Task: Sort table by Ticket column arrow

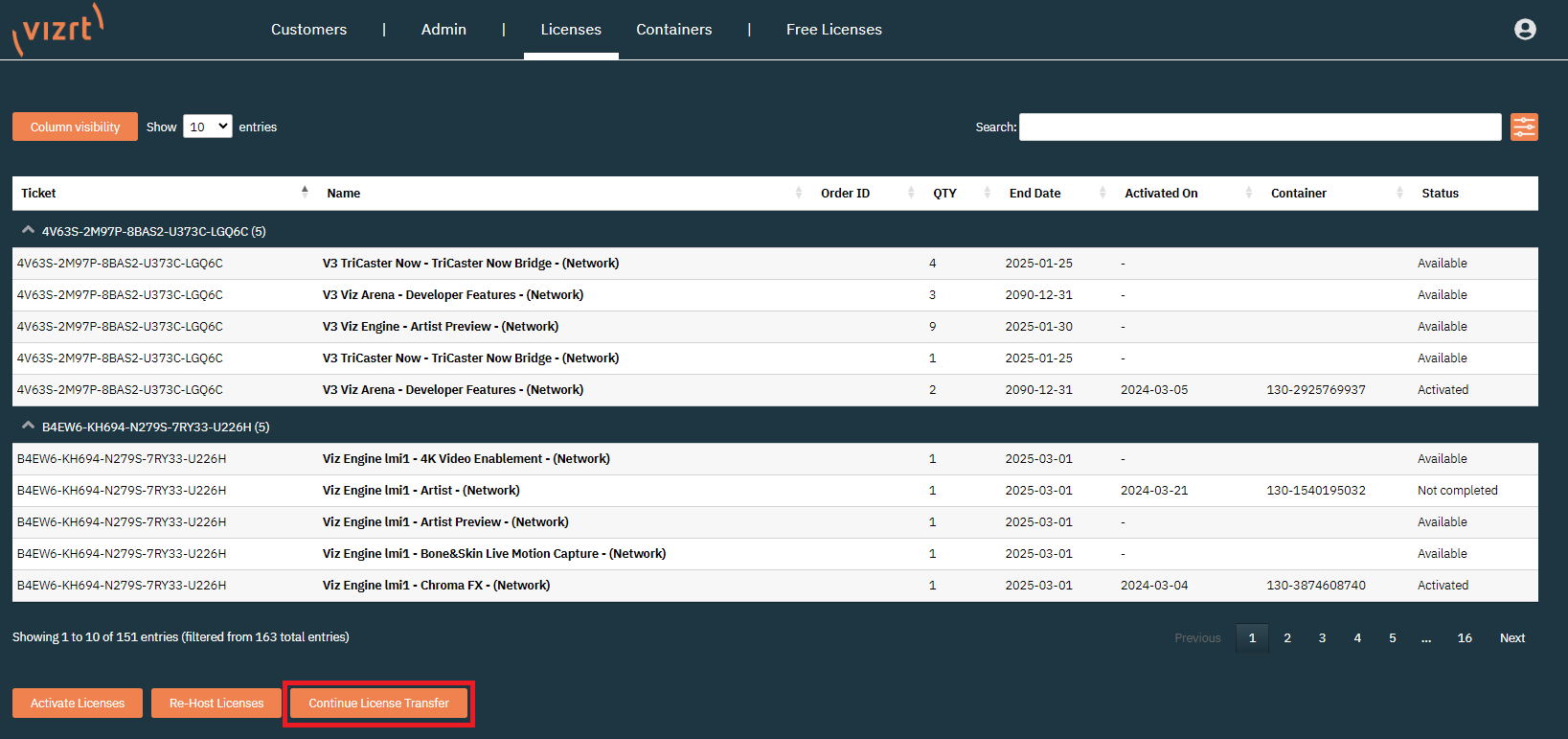Action: point(305,192)
